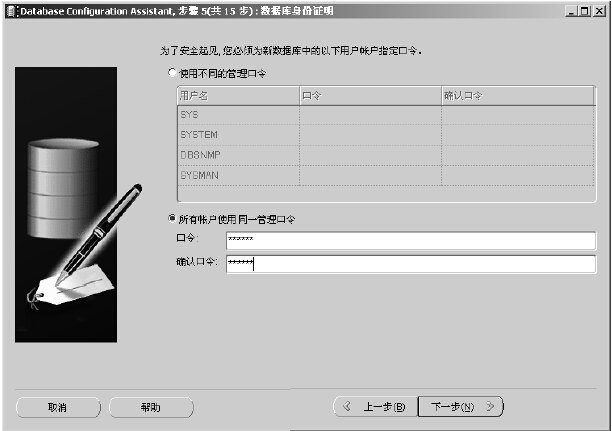Open help with the 帮助 button
The width and height of the screenshot is (612, 431).
pyautogui.click(x=151, y=408)
